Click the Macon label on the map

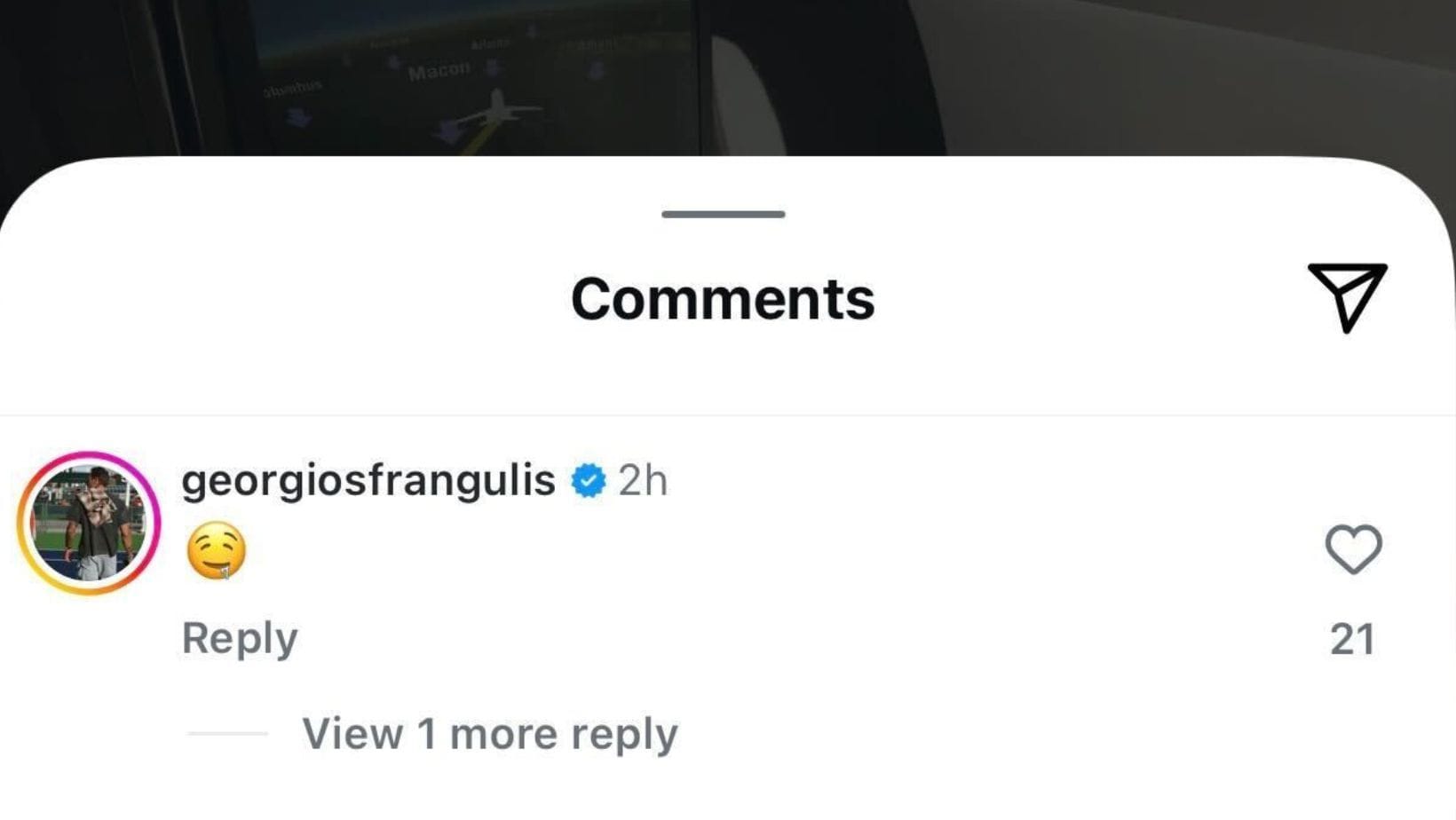pos(439,72)
